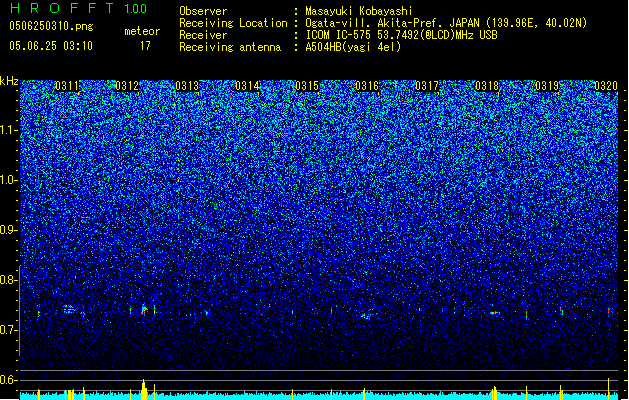The image size is (629, 400).
Task: Click the 'Observer' field label
Action: pyautogui.click(x=203, y=11)
